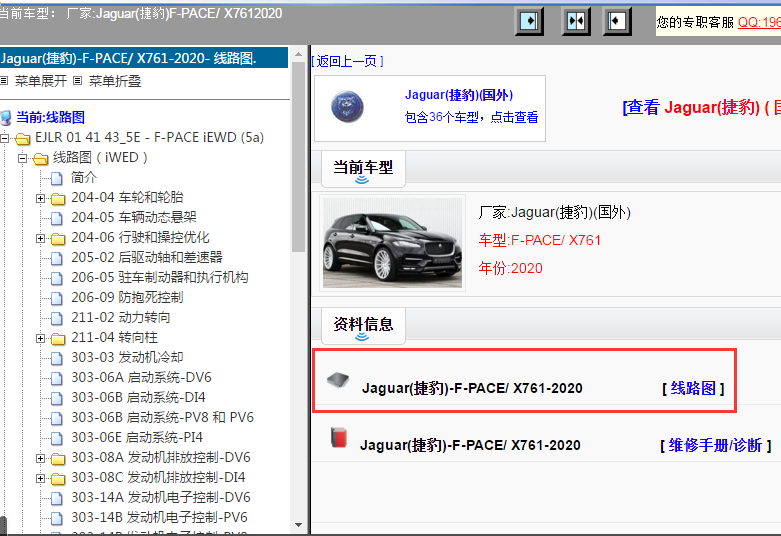Open 303-06B 启动系统-DI4
The image size is (781, 536).
pyautogui.click(x=138, y=397)
